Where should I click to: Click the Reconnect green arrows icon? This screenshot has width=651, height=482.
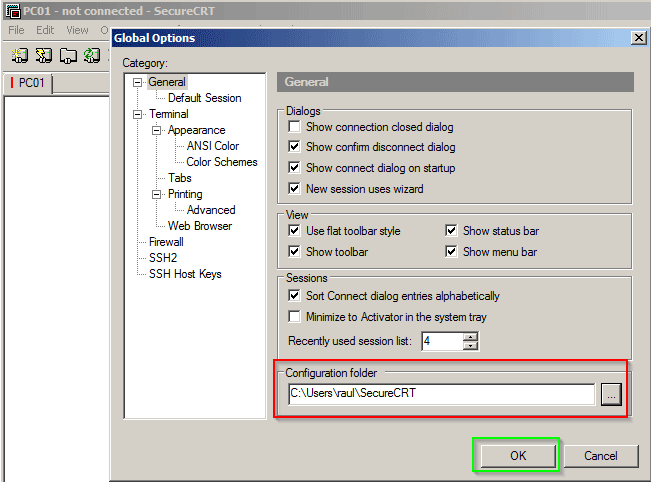pos(93,55)
